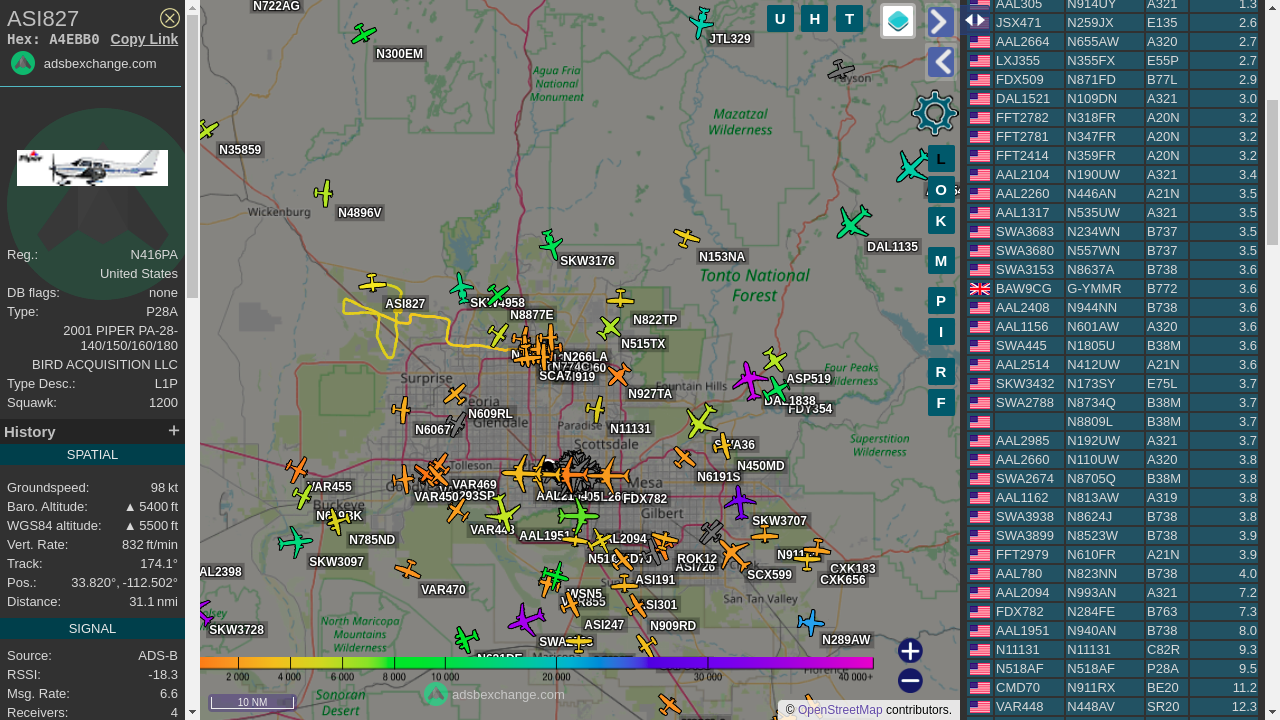Viewport: 1280px width, 720px height.
Task: Toggle the K map button
Action: 941,221
